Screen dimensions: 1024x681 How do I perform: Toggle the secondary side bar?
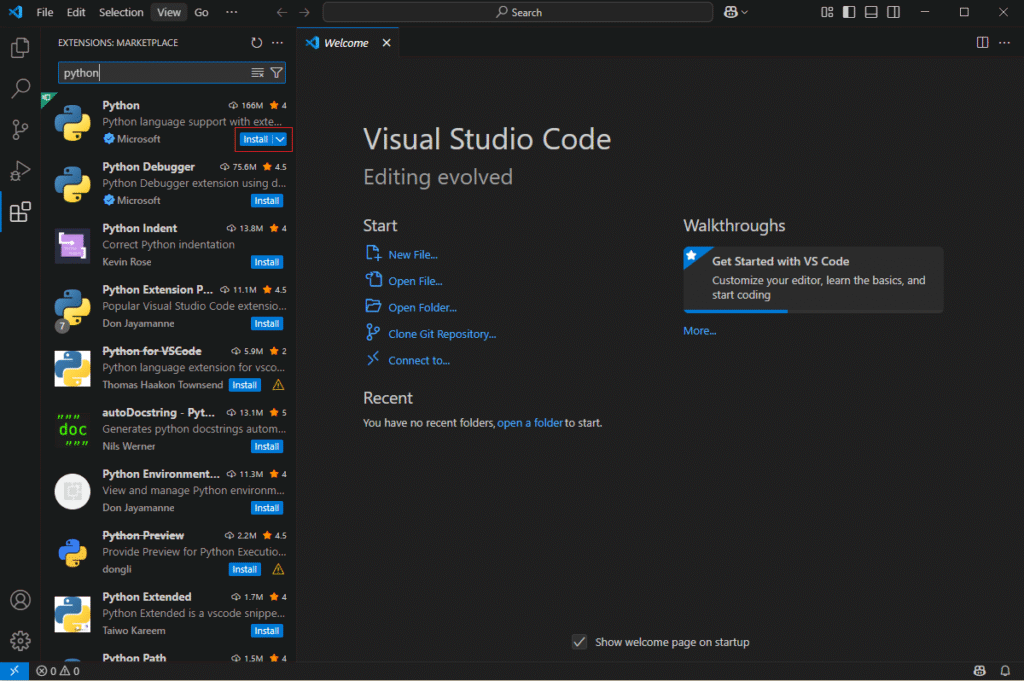(x=893, y=12)
